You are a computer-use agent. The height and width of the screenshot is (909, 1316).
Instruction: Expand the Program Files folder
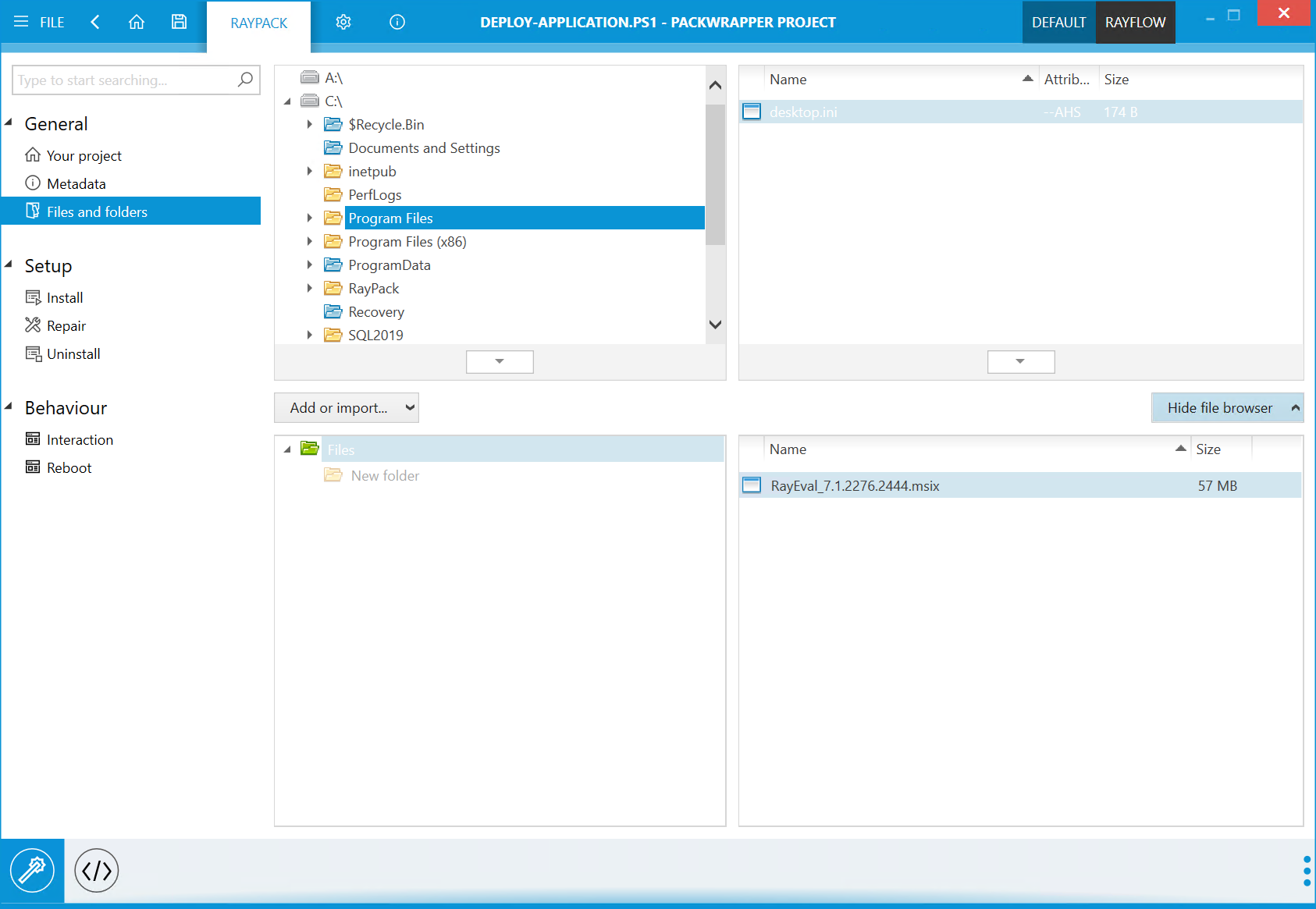(x=309, y=218)
